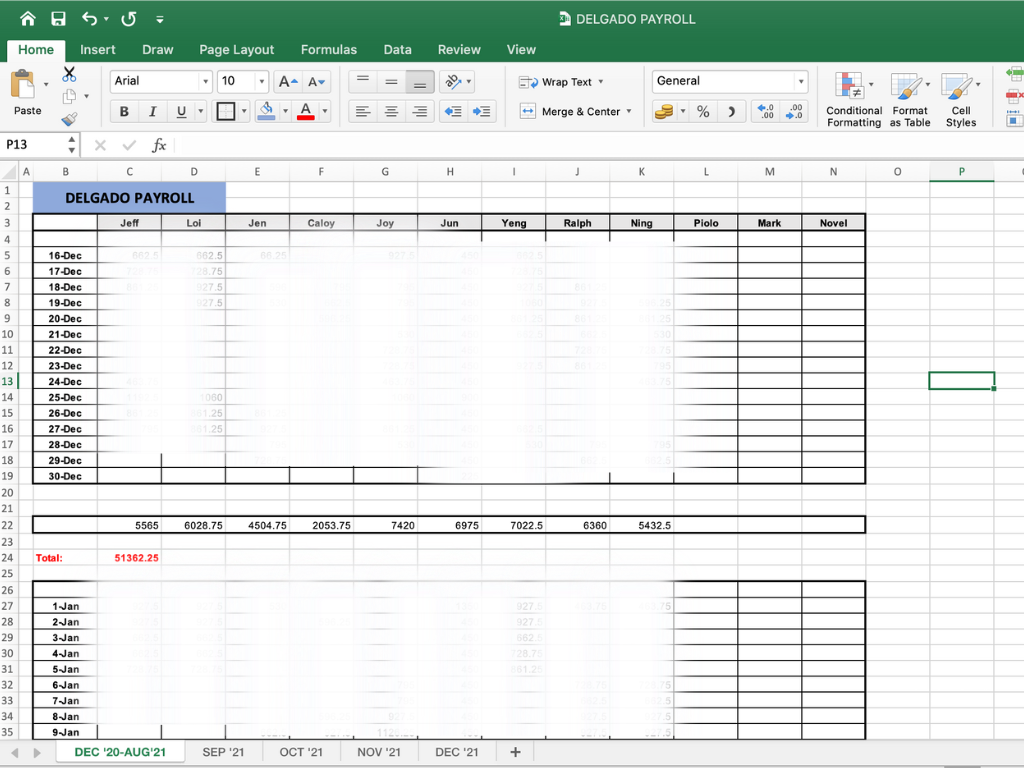Open Conditional Formatting

[x=854, y=99]
